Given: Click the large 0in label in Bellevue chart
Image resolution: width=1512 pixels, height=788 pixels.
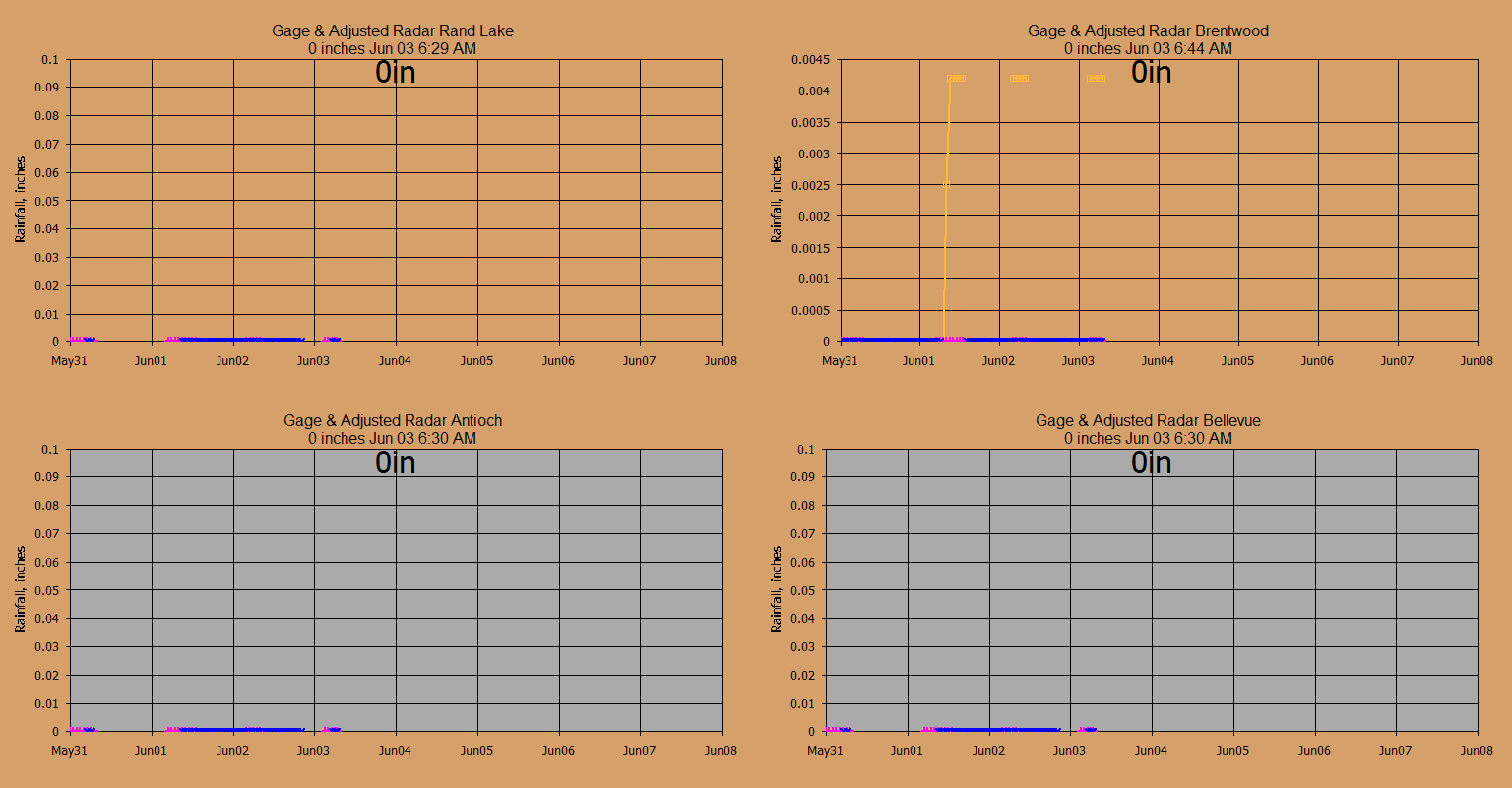Looking at the screenshot, I should [x=1151, y=461].
